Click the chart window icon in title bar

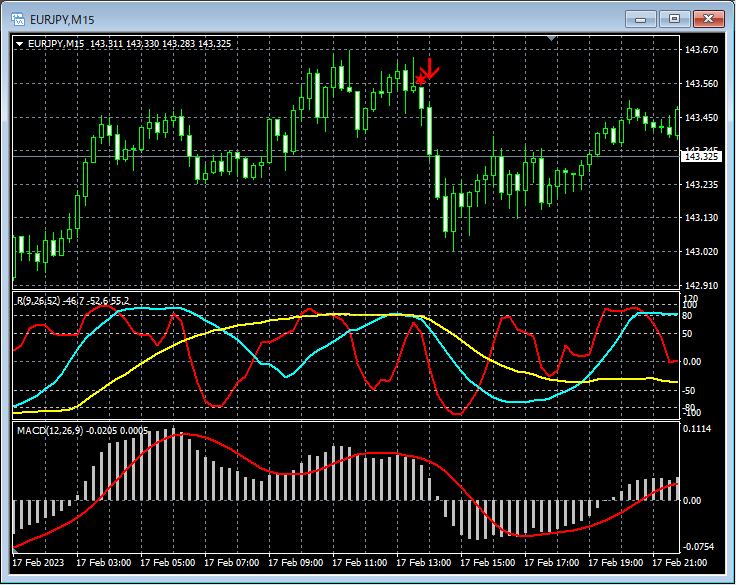click(18, 19)
